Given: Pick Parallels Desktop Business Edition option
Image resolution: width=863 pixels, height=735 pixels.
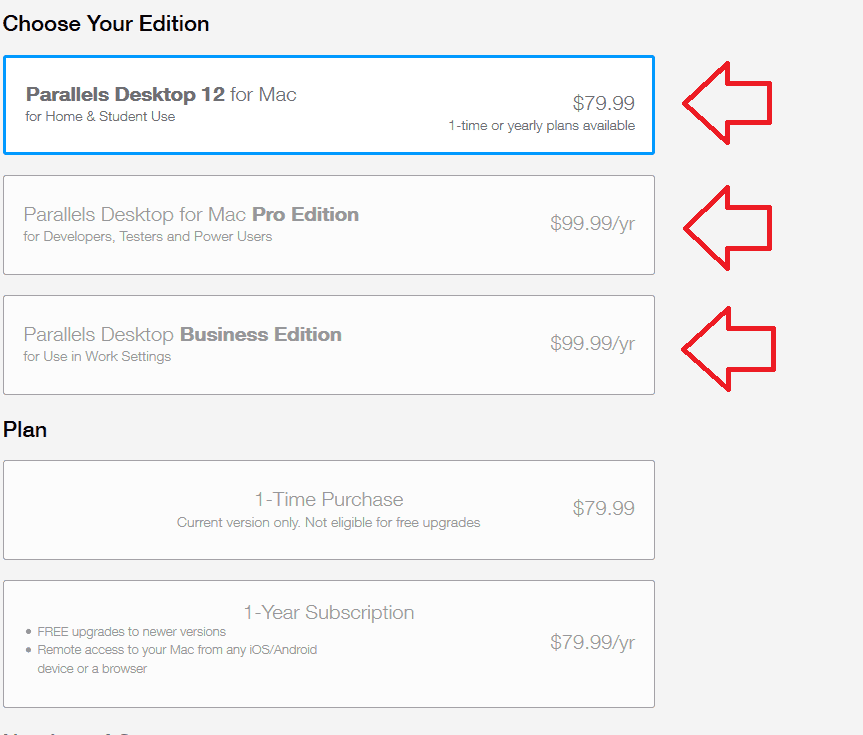Looking at the screenshot, I should (x=329, y=345).
